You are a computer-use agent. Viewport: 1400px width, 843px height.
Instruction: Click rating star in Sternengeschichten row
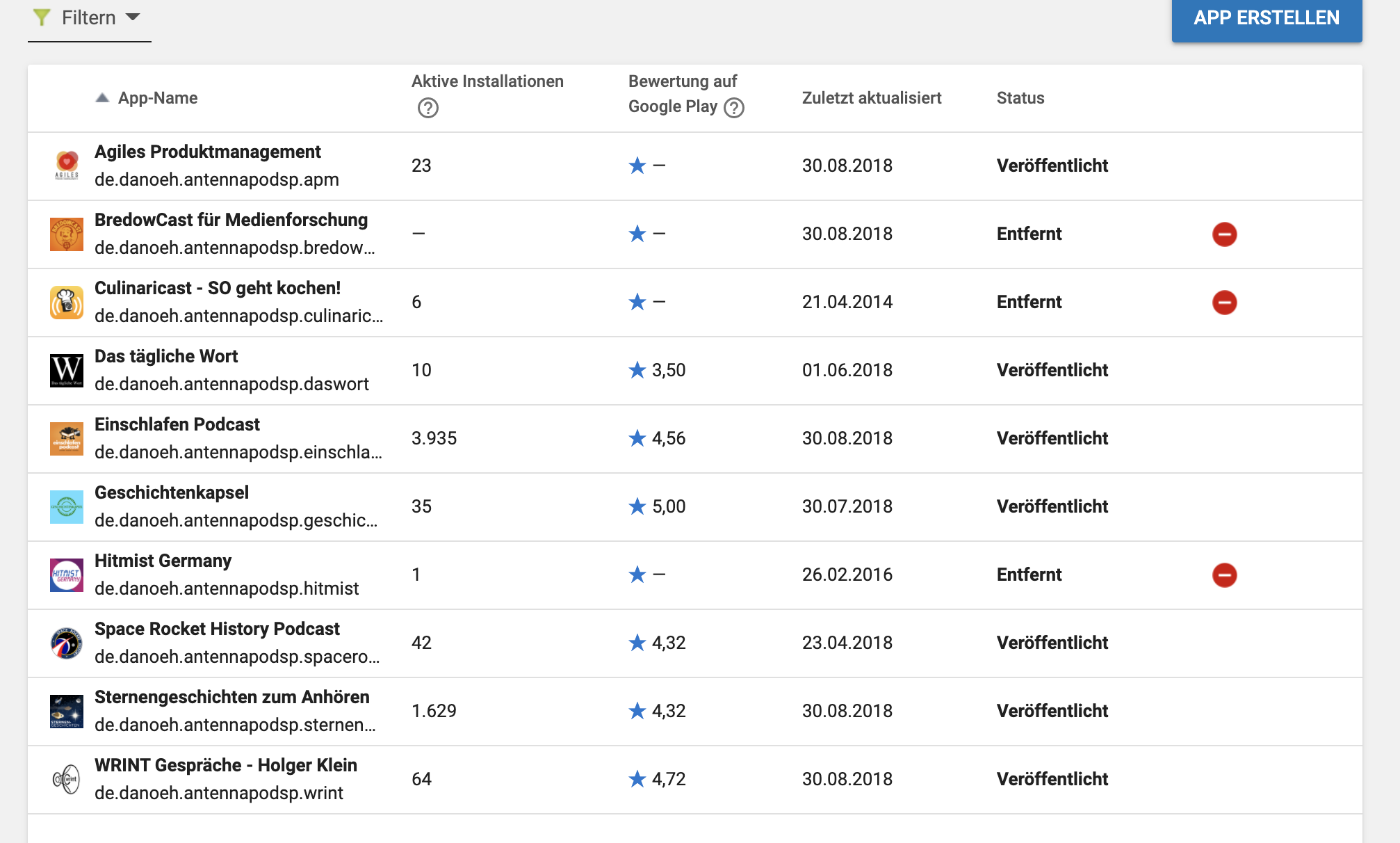point(637,710)
